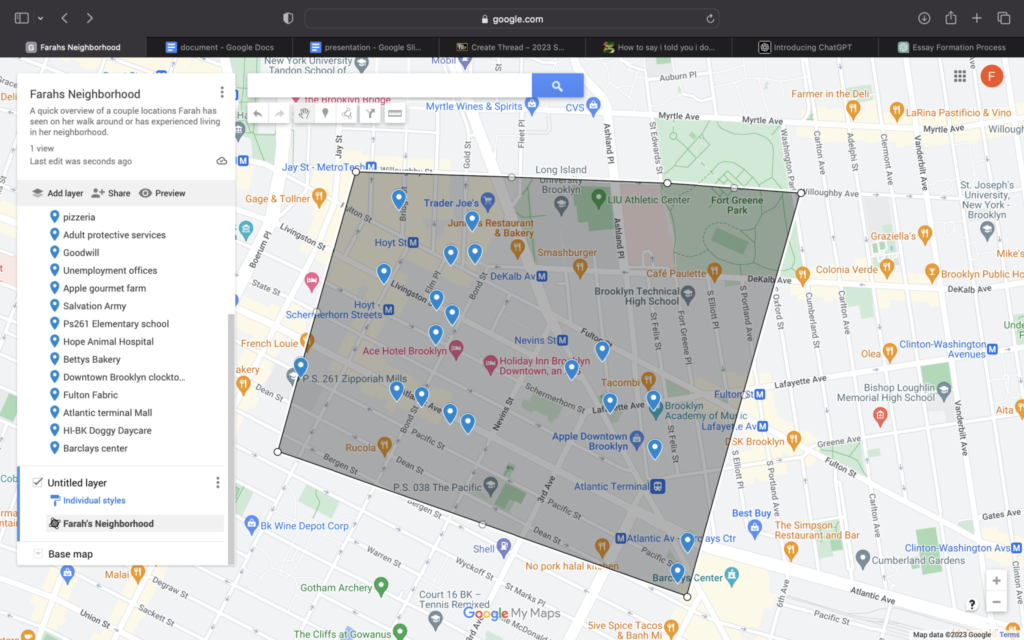Open the ruler measure distances tool

coord(394,114)
